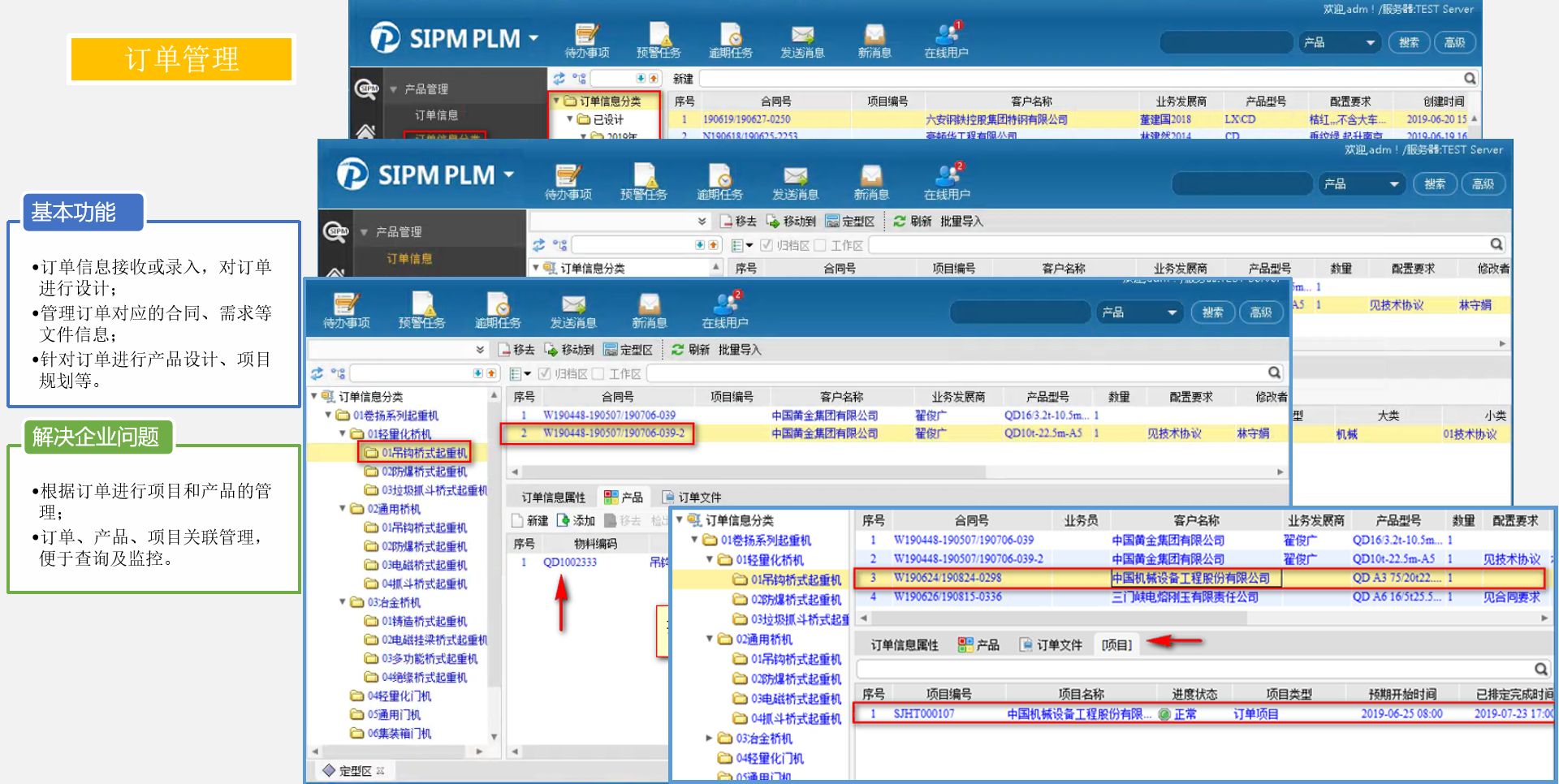Open 在线用户 icon showing badge number 1
1559x784 pixels.
pyautogui.click(x=946, y=38)
